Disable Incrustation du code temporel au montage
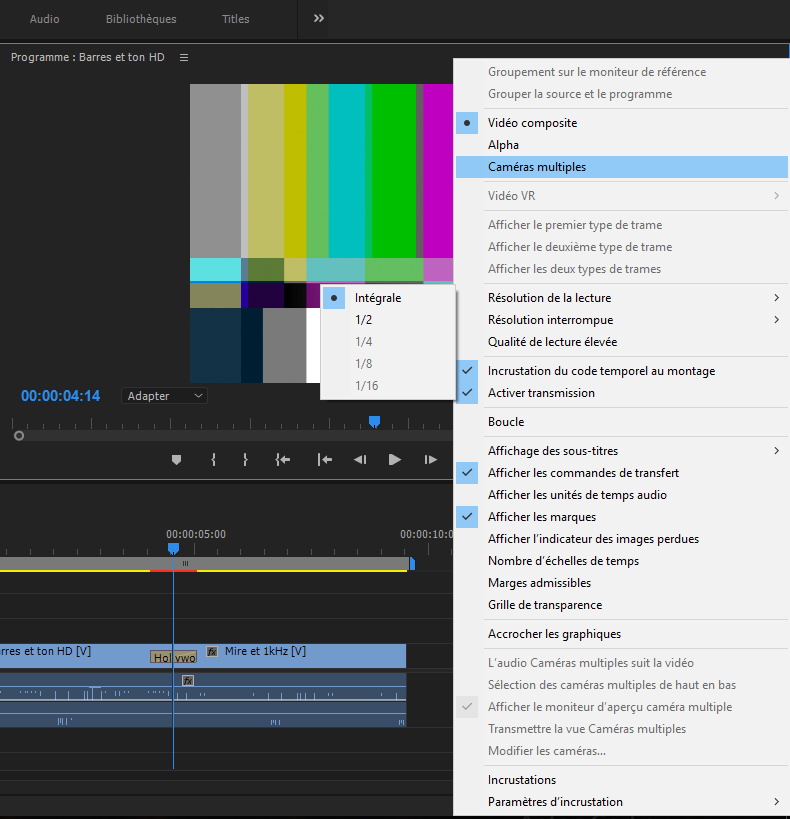 tap(601, 371)
